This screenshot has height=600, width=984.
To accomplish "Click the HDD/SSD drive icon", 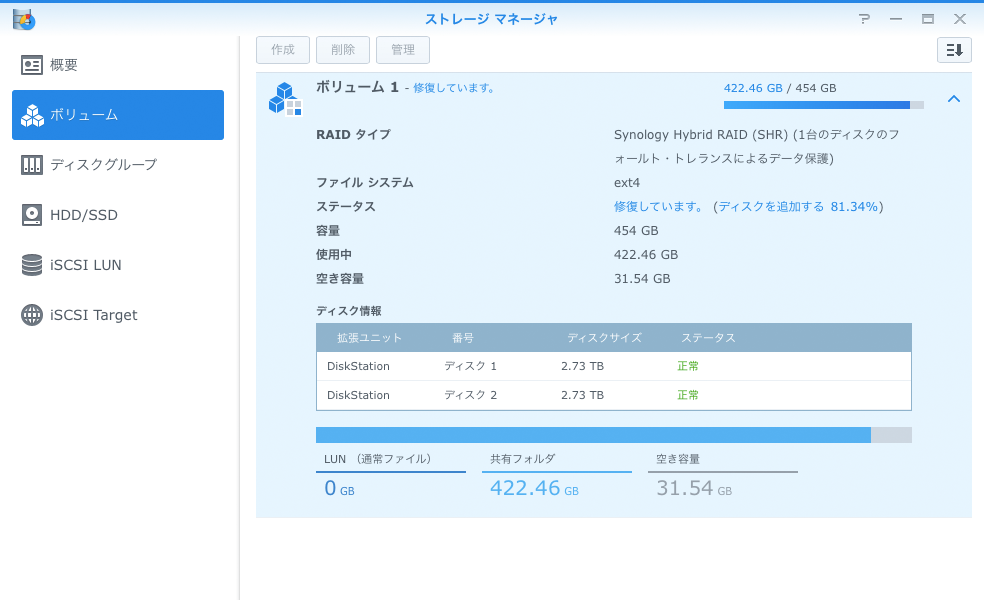I will [31, 215].
